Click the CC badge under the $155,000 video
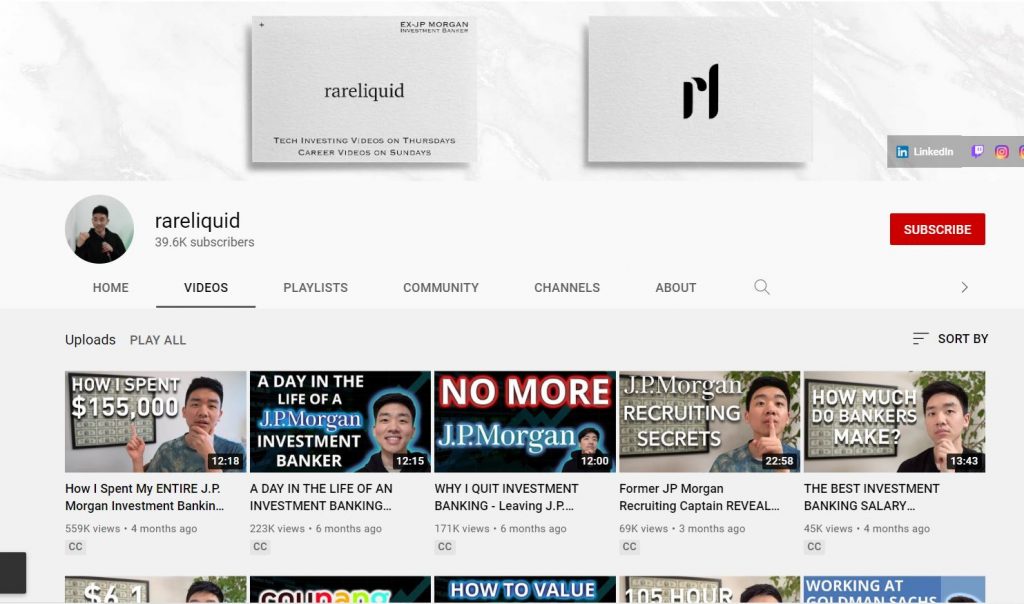This screenshot has height=604, width=1024. [x=76, y=547]
